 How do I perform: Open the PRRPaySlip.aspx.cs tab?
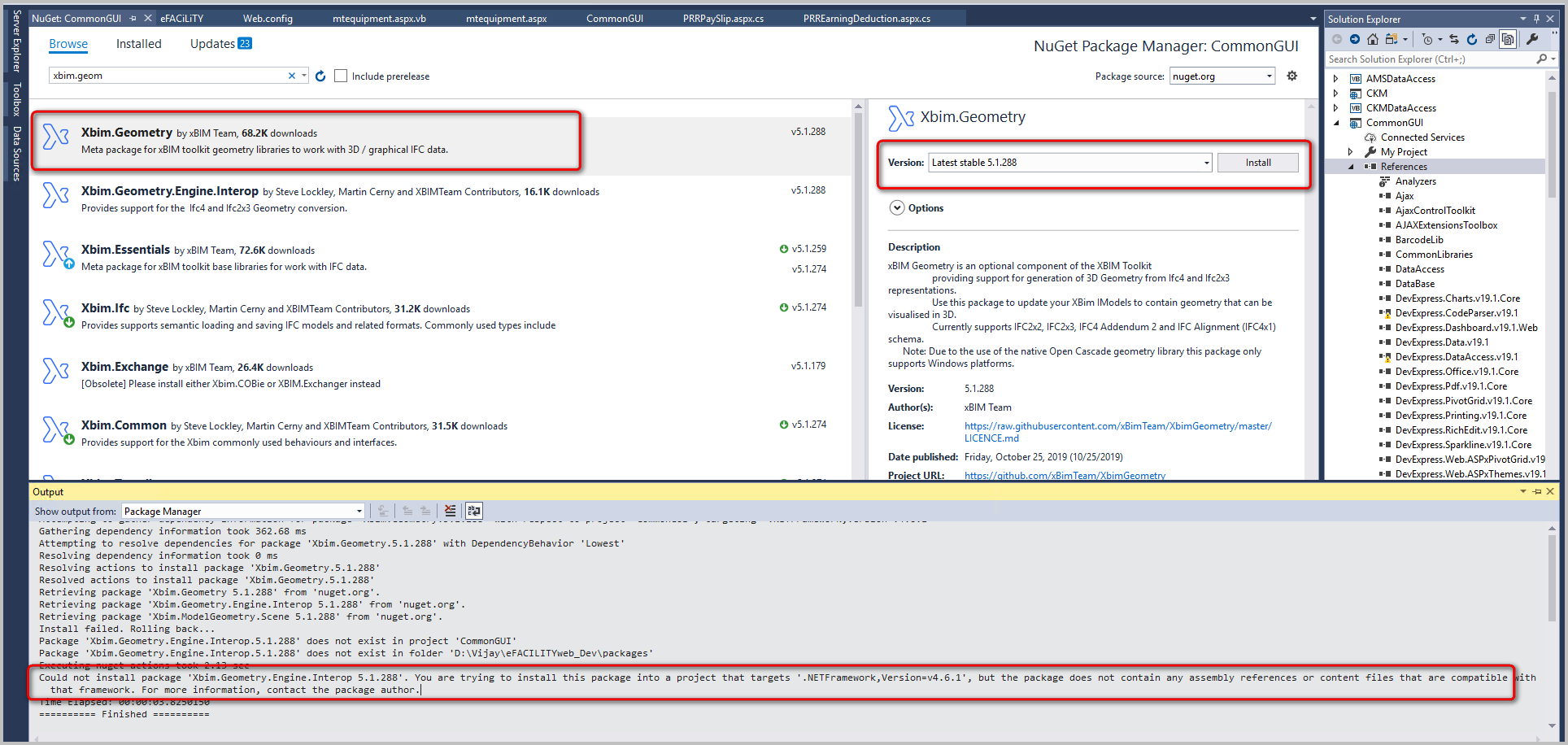722,17
